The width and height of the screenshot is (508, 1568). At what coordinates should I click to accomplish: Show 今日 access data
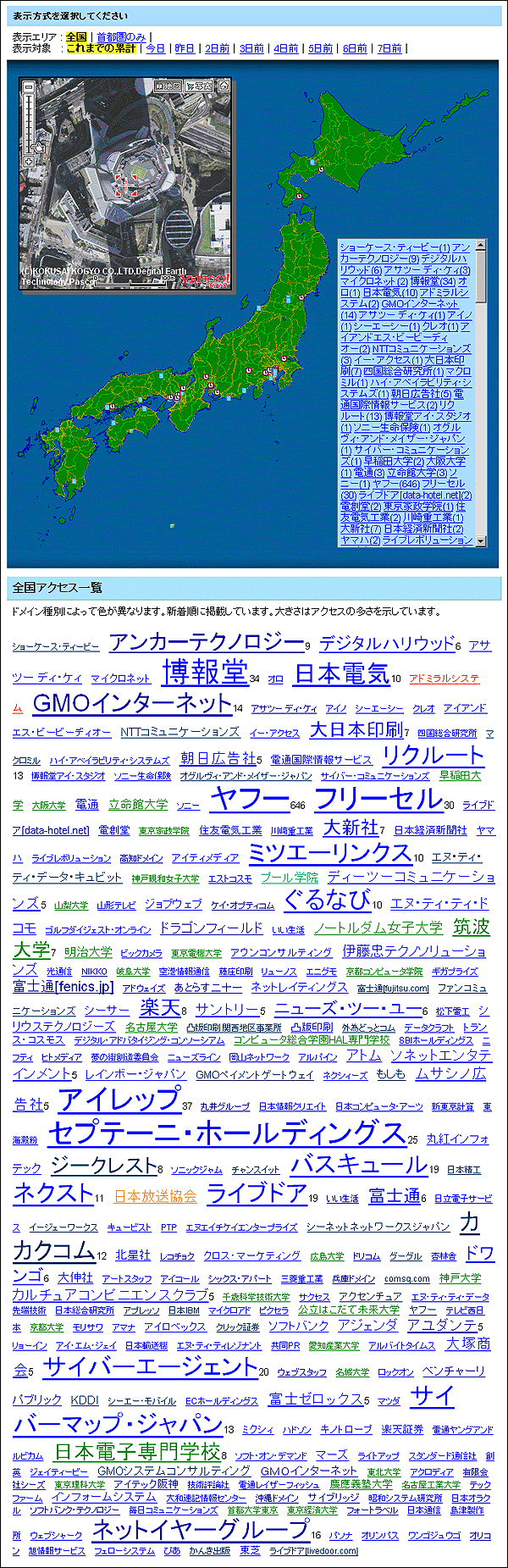click(x=156, y=48)
